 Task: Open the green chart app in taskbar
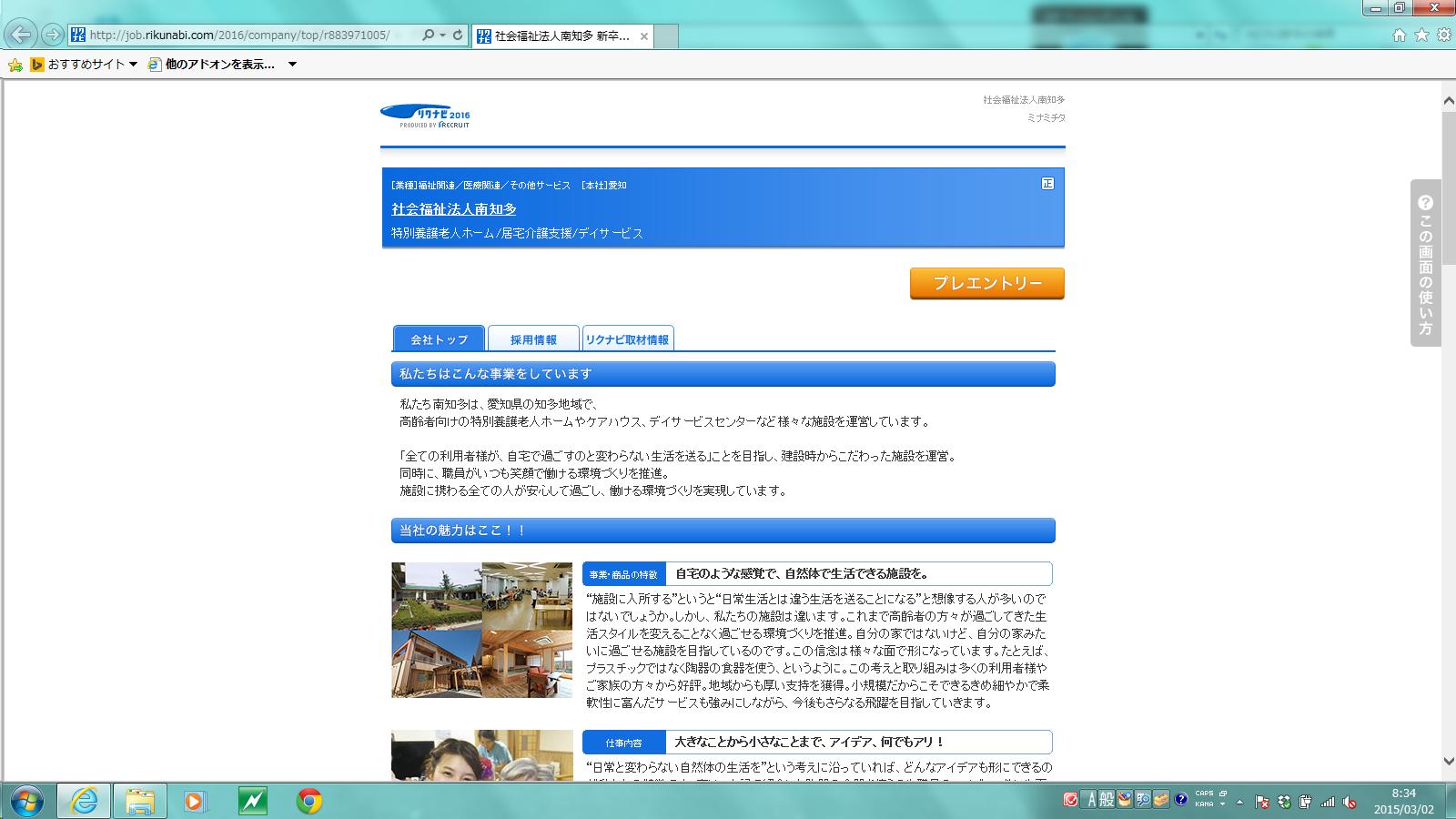click(x=252, y=802)
